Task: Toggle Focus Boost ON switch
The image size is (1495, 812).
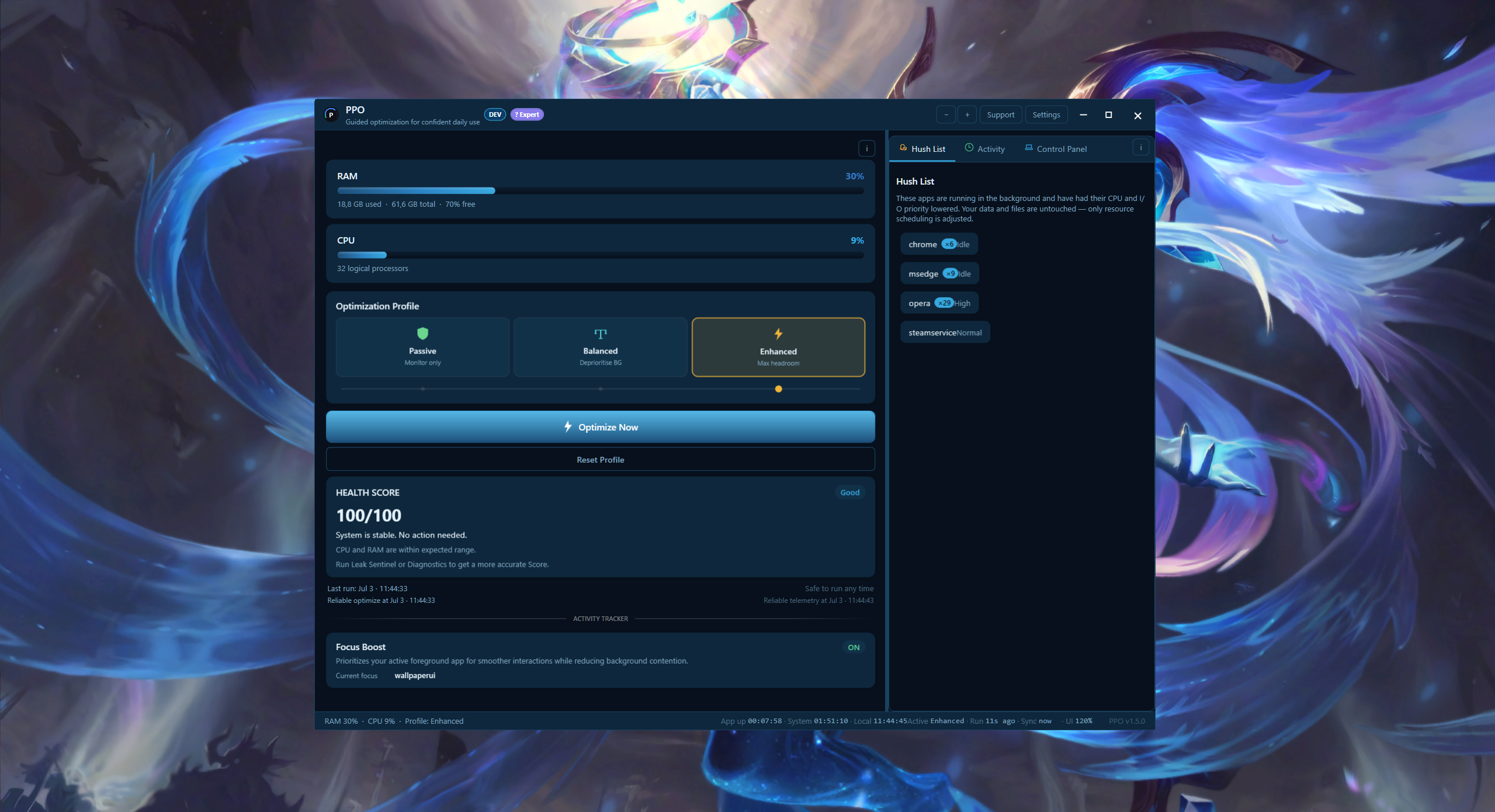Action: pyautogui.click(x=854, y=647)
